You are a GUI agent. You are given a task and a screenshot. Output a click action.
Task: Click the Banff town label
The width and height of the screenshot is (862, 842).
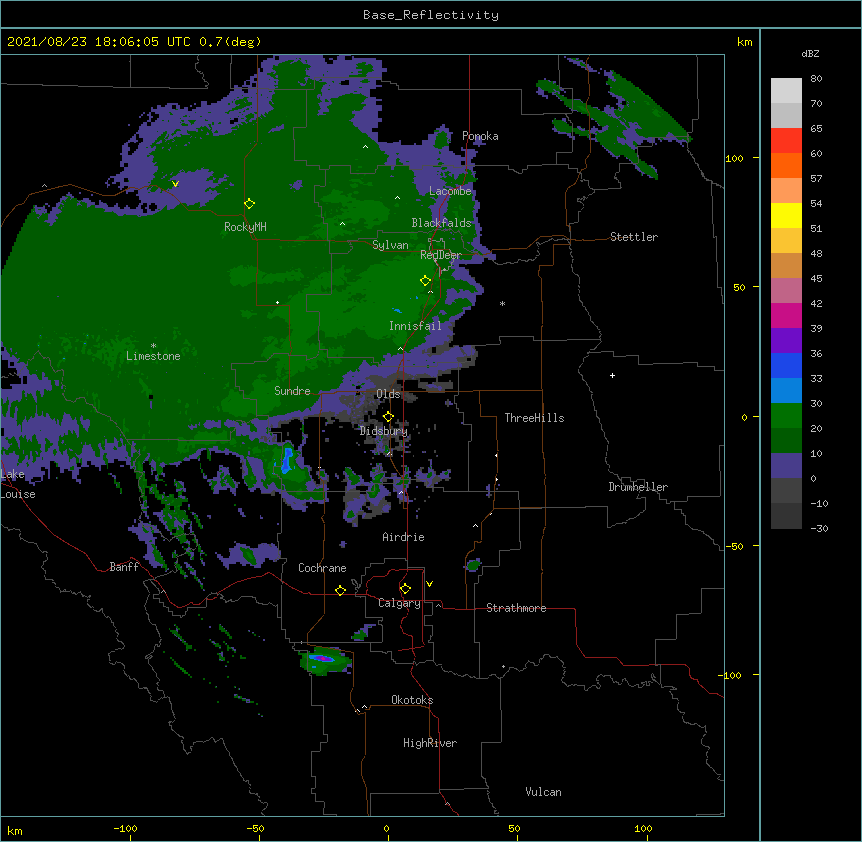(124, 567)
